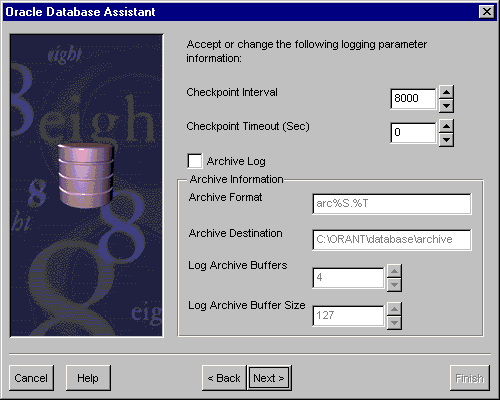The height and width of the screenshot is (400, 500).
Task: Click into the Checkpoint Timeout field
Action: [x=413, y=133]
